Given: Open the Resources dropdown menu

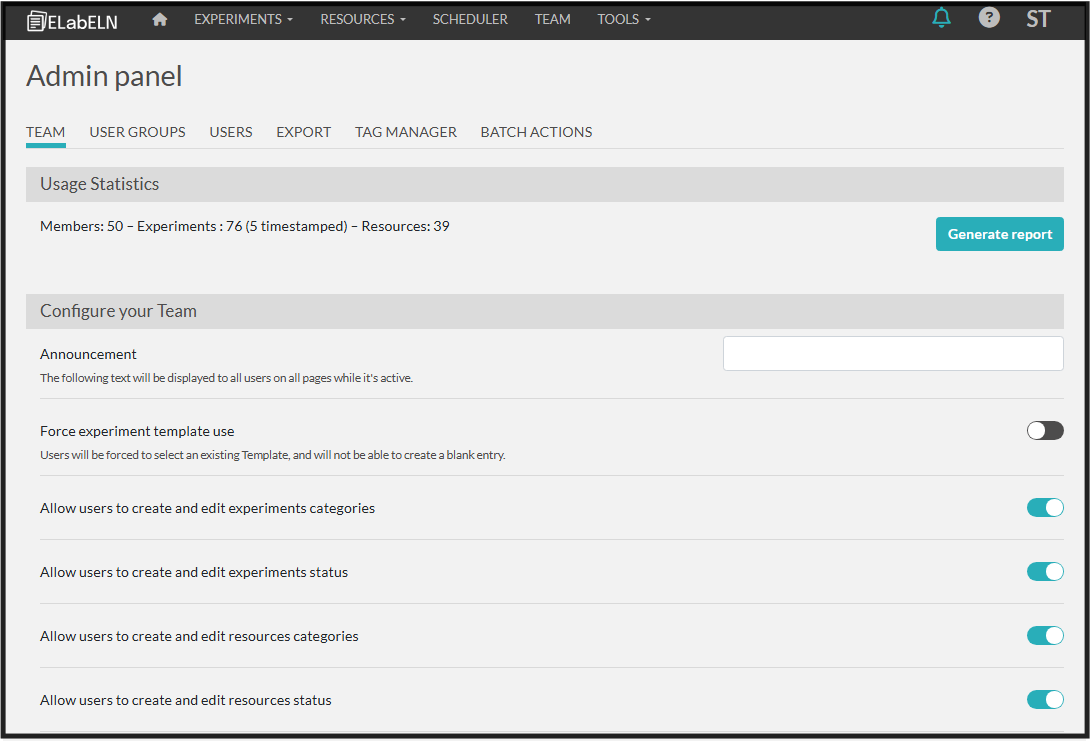Looking at the screenshot, I should [363, 19].
